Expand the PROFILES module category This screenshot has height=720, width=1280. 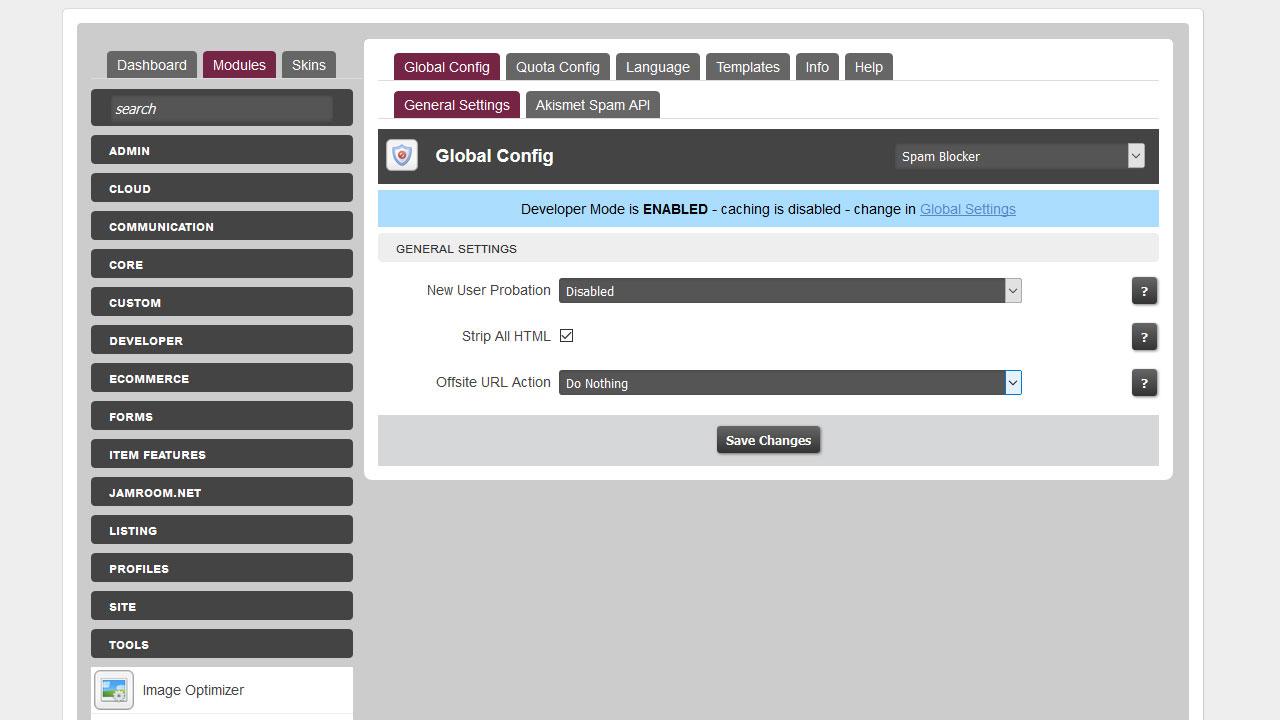click(x=222, y=568)
